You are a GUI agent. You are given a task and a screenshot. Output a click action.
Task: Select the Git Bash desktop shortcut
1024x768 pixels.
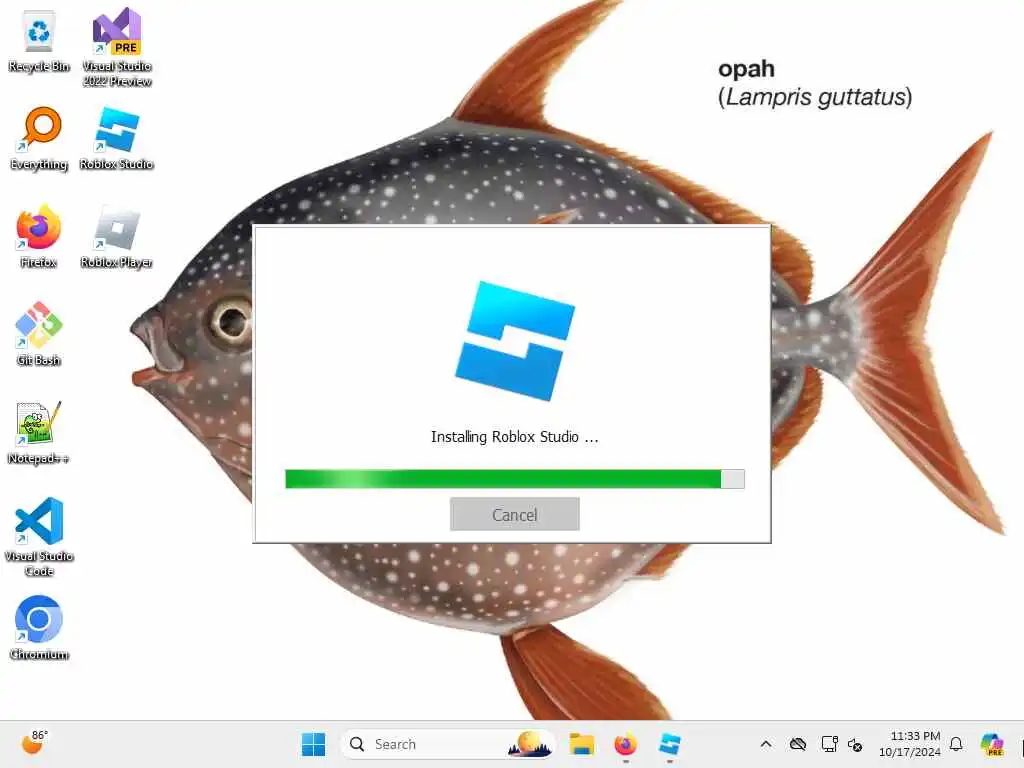[39, 334]
